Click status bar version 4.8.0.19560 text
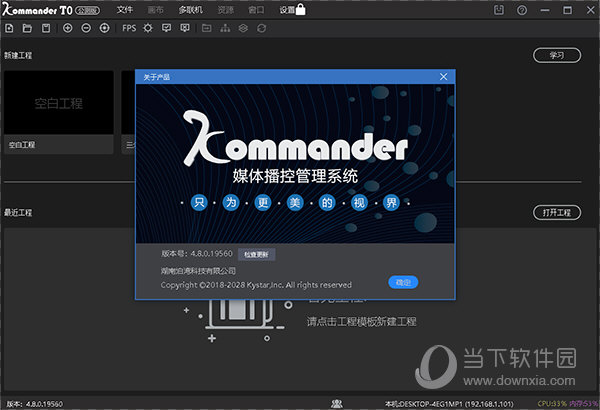Viewport: 600px width, 410px height. pyautogui.click(x=35, y=404)
